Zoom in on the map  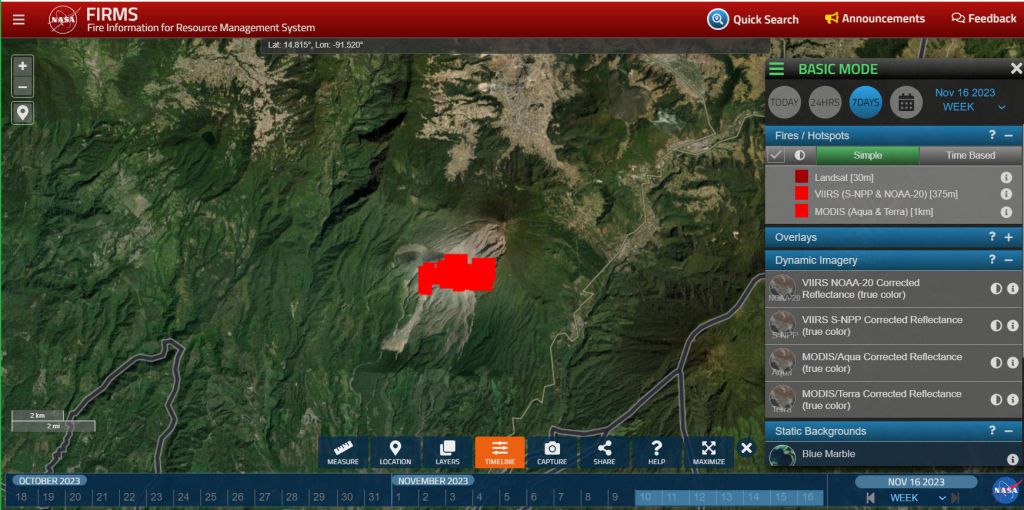[x=23, y=66]
